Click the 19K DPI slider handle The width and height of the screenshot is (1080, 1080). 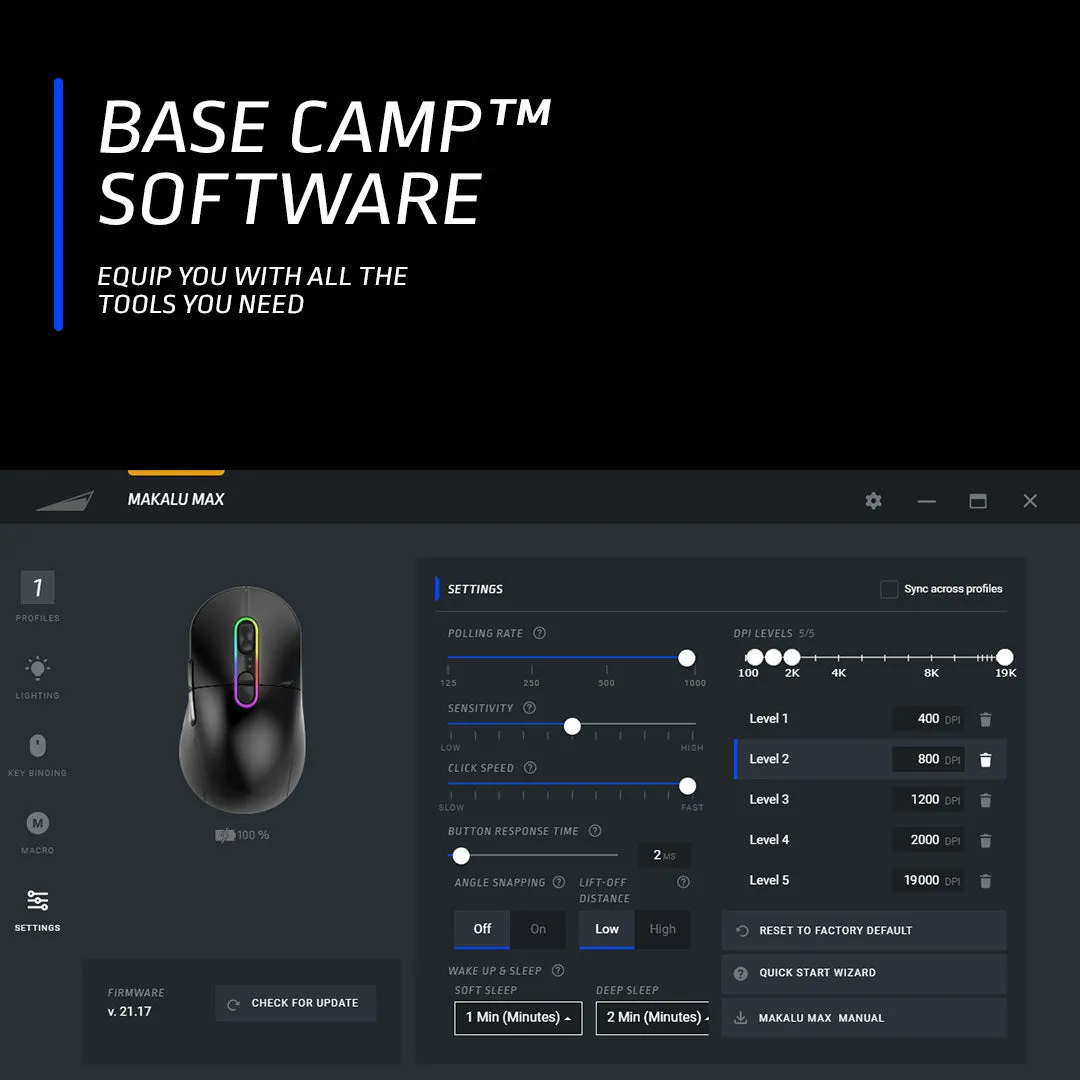[x=1005, y=657]
